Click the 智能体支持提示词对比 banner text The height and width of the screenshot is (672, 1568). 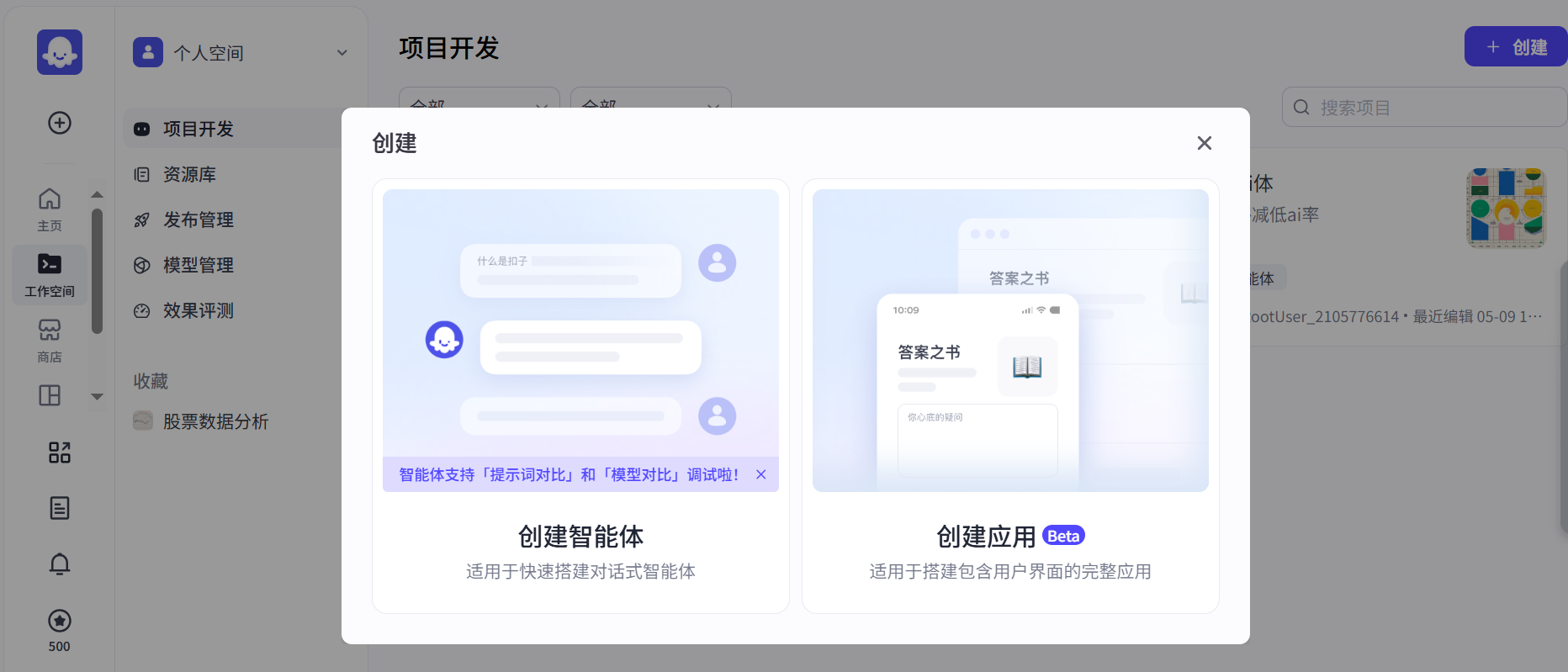tap(569, 474)
